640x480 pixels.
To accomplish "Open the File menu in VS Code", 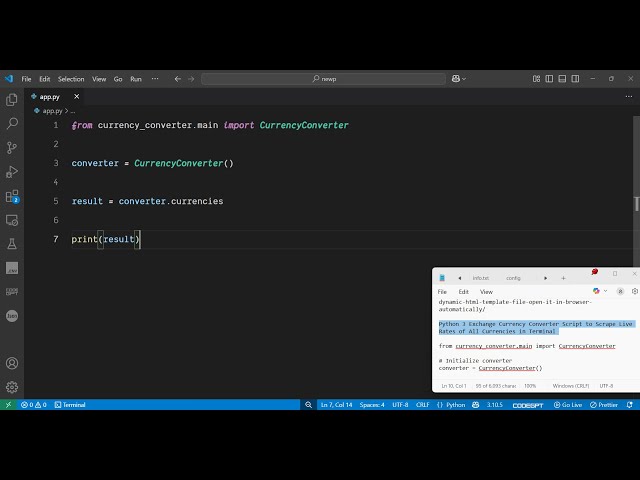I will coord(26,79).
